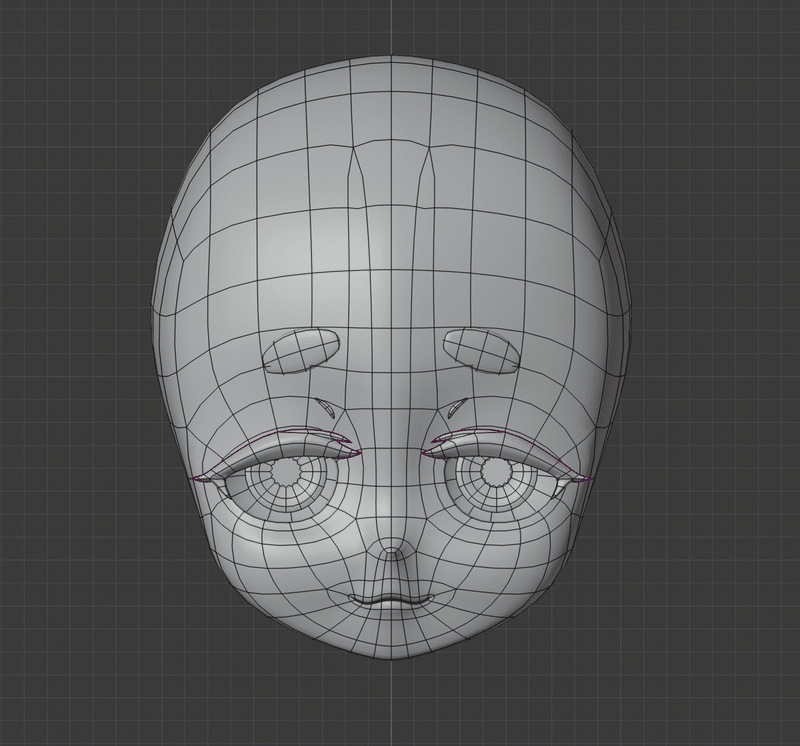Click the small eyelid crease above the viewer's left eye

point(324,409)
